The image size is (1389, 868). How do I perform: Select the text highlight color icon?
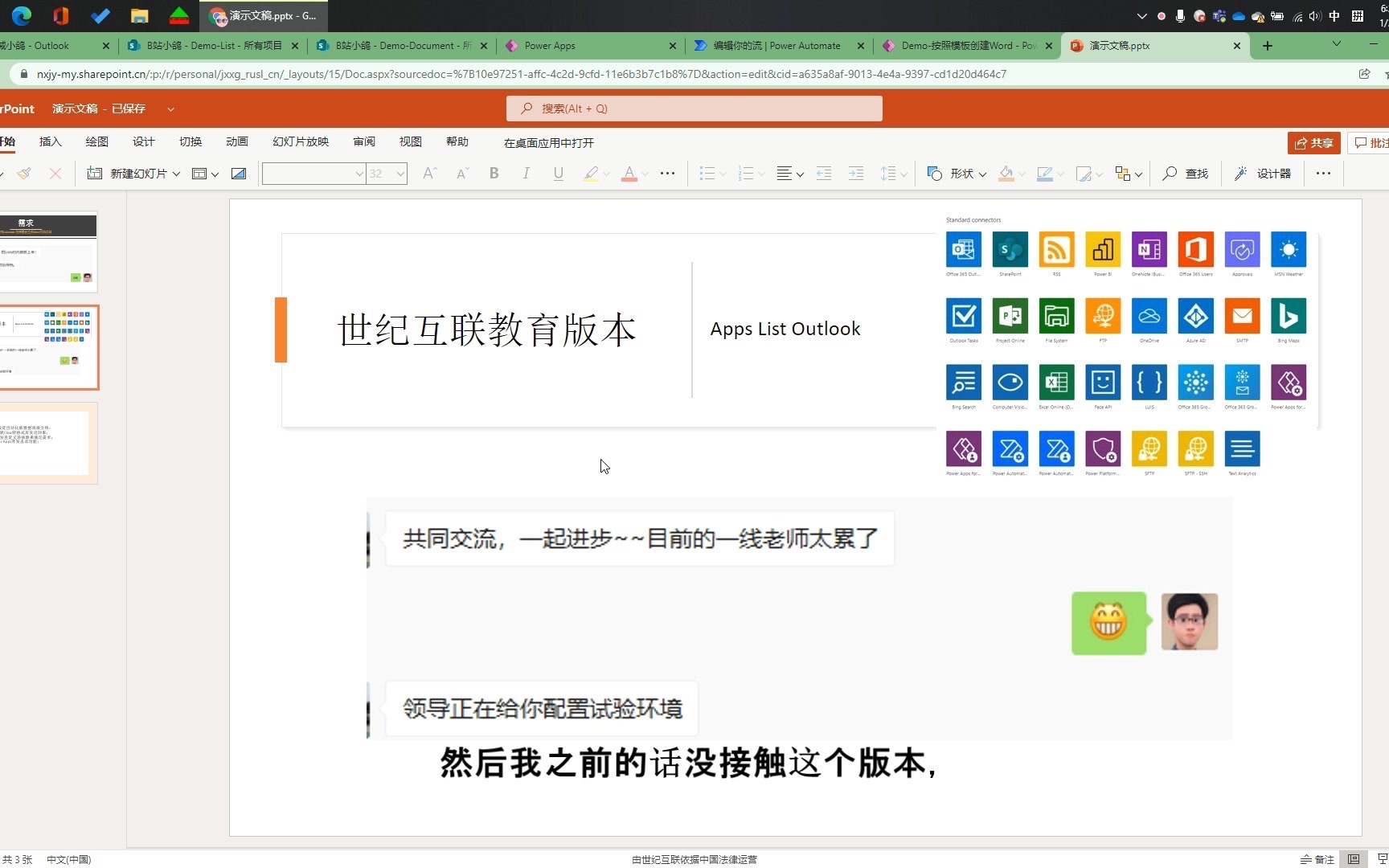click(x=591, y=173)
